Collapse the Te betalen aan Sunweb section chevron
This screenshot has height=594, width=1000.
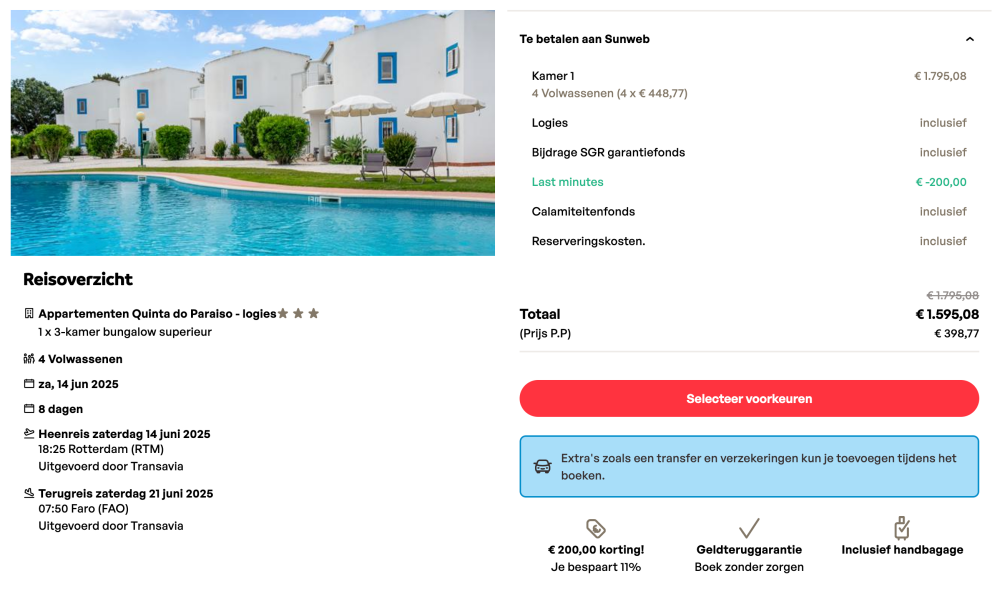969,39
